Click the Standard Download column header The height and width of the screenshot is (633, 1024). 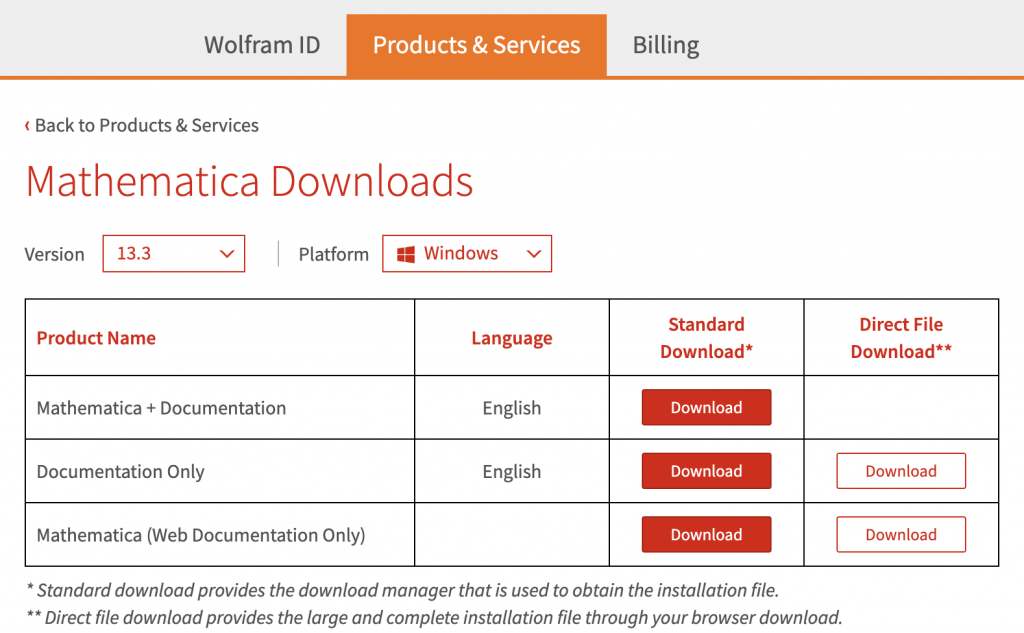coord(706,337)
